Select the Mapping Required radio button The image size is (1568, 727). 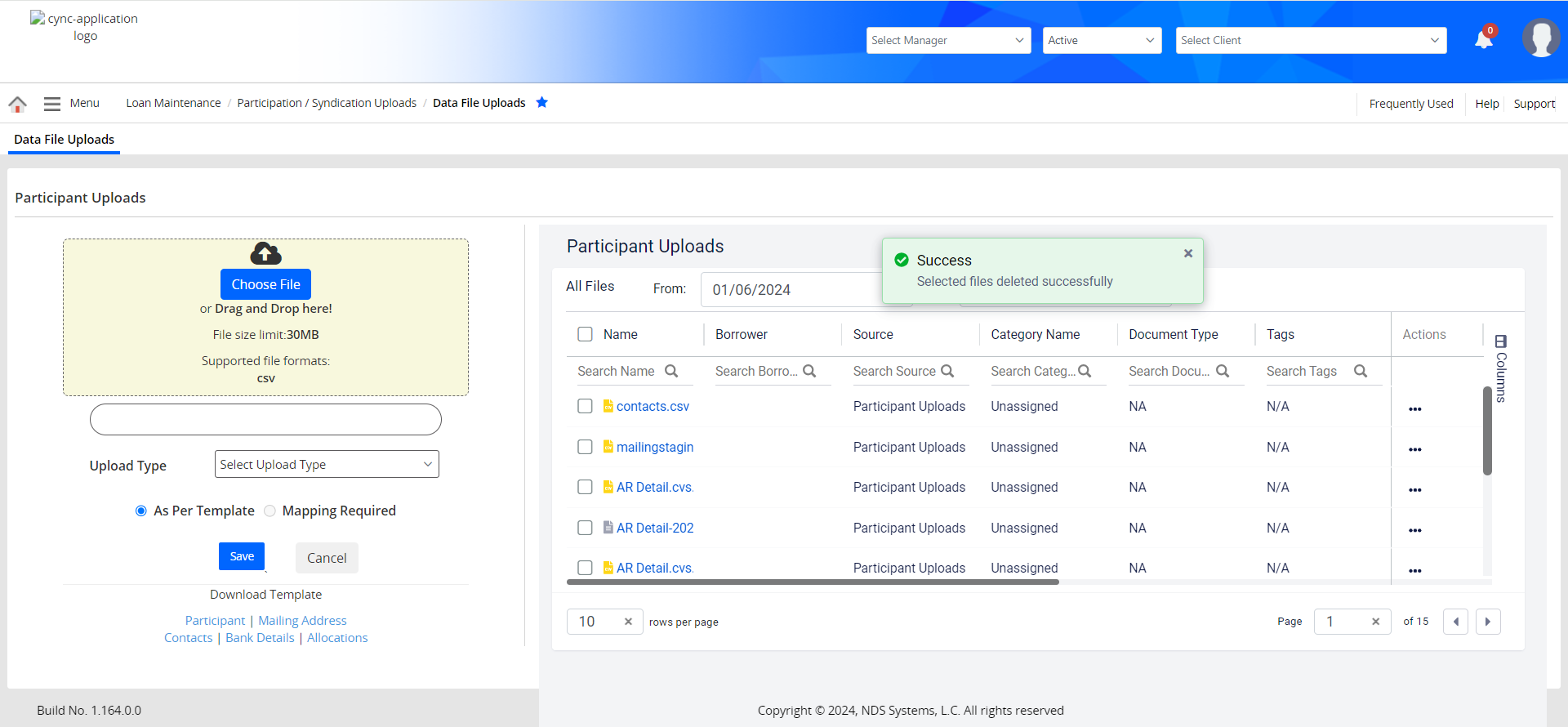coord(270,511)
